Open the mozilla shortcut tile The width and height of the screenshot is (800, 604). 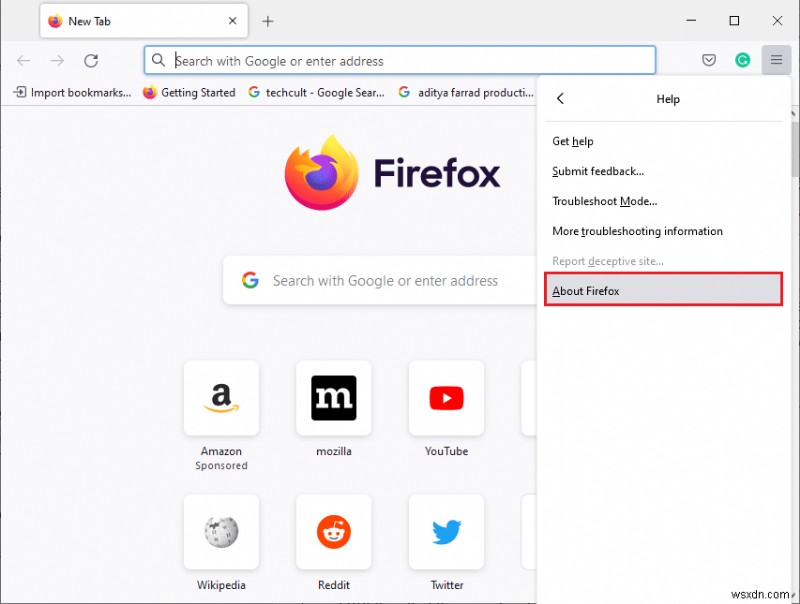[x=334, y=398]
